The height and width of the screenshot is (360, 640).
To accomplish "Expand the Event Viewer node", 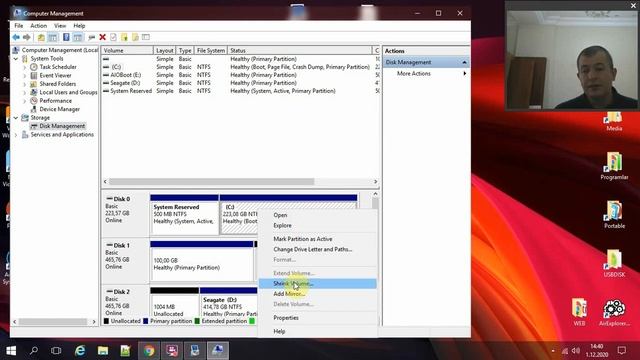I will point(24,76).
